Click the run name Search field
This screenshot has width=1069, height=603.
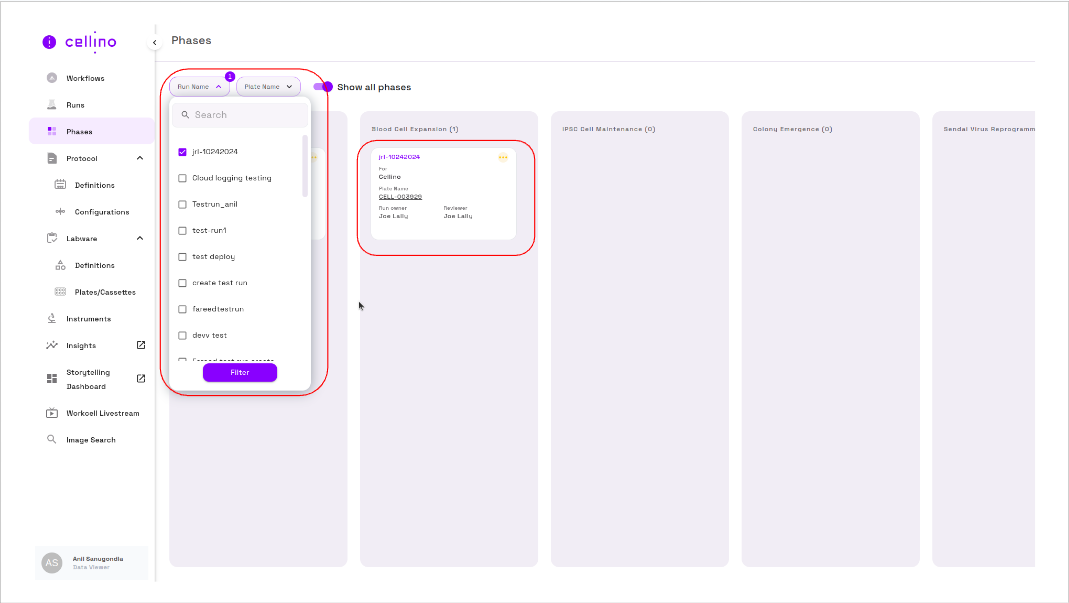[x=240, y=115]
